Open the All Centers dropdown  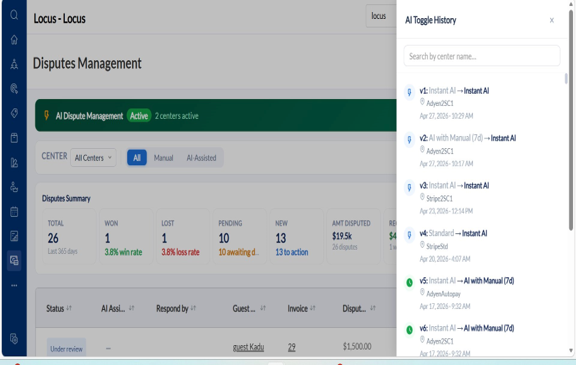coord(93,158)
